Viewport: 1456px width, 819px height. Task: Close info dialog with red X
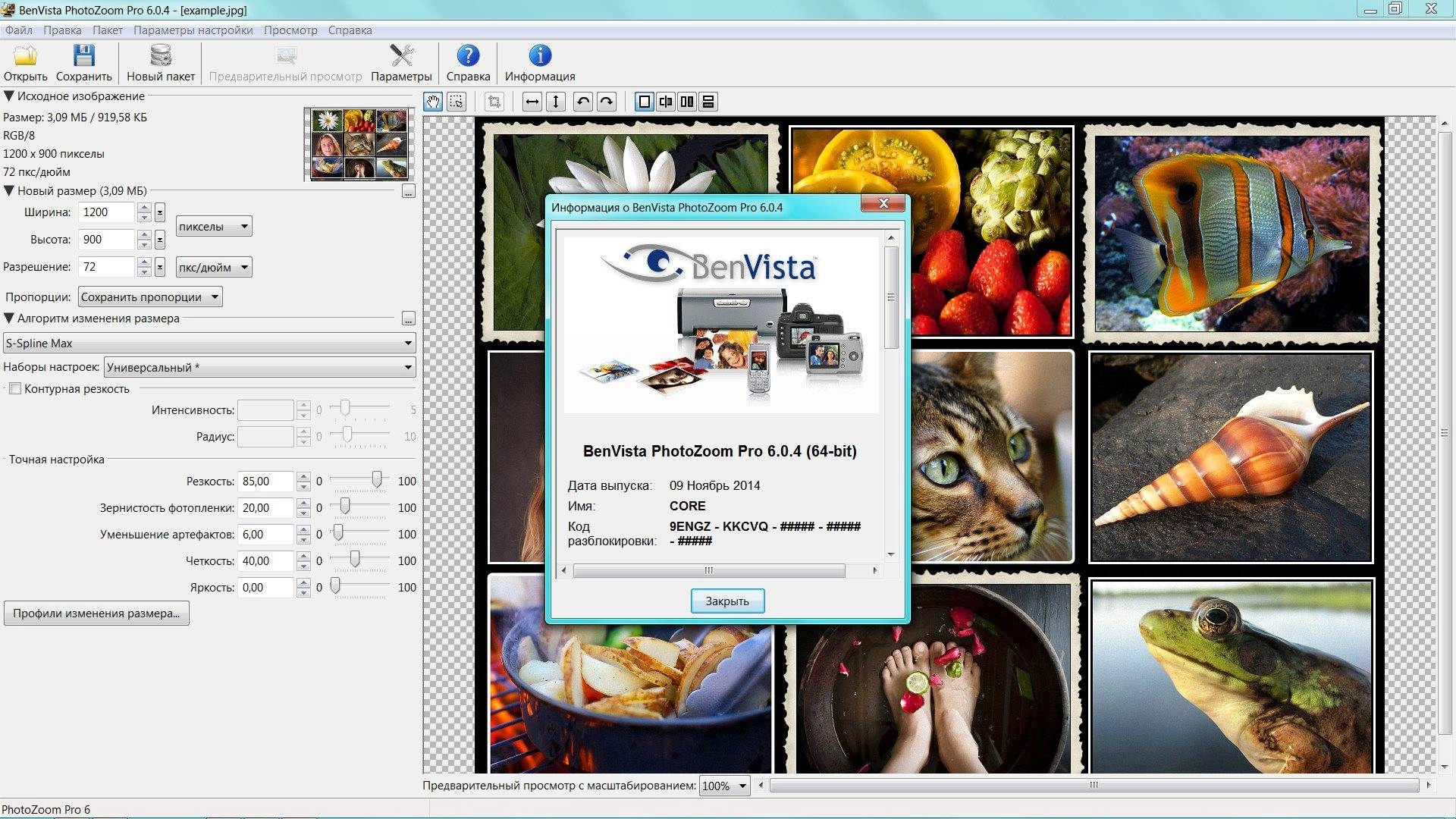pos(883,203)
